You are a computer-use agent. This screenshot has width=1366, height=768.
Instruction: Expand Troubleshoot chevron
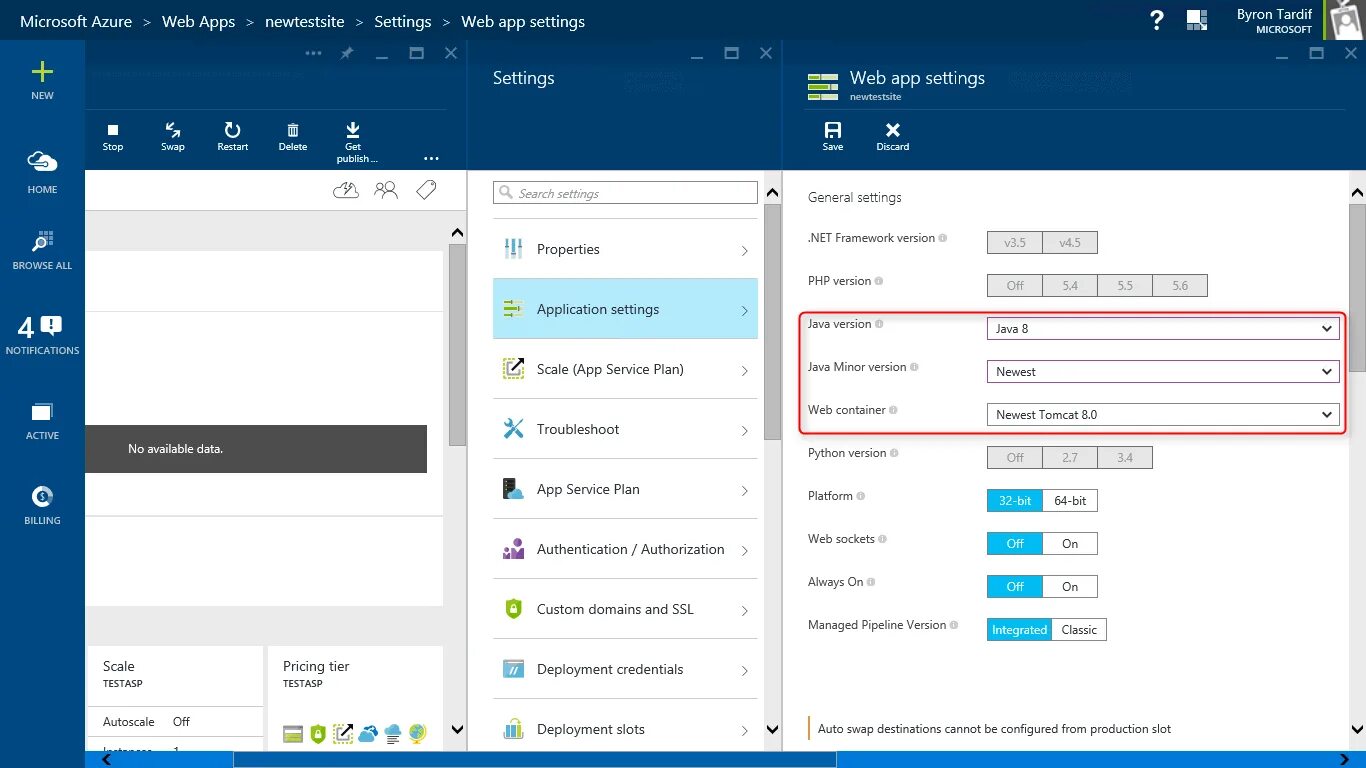745,430
